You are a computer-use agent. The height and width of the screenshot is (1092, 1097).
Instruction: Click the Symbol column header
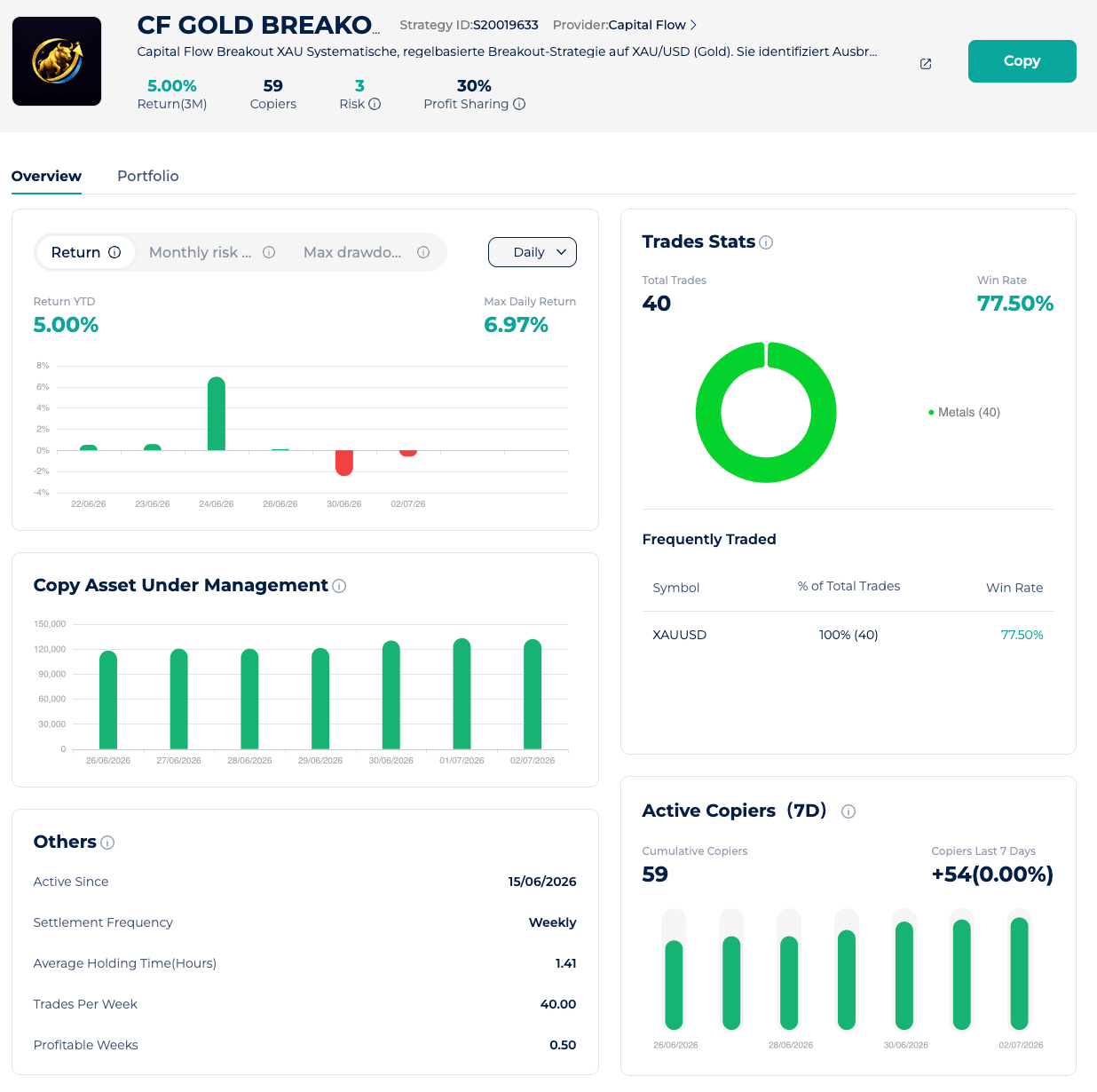(x=676, y=588)
